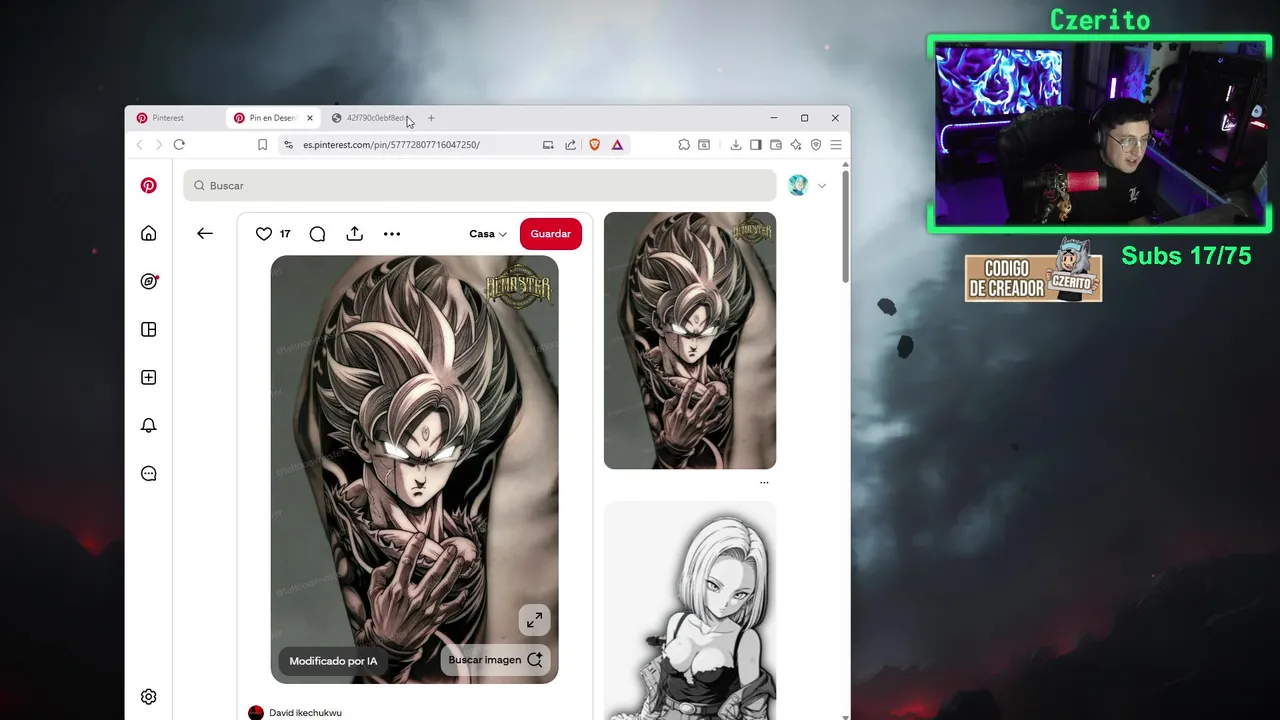Go to Home feed icon in sidebar
This screenshot has width=1280, height=720.
click(x=148, y=233)
